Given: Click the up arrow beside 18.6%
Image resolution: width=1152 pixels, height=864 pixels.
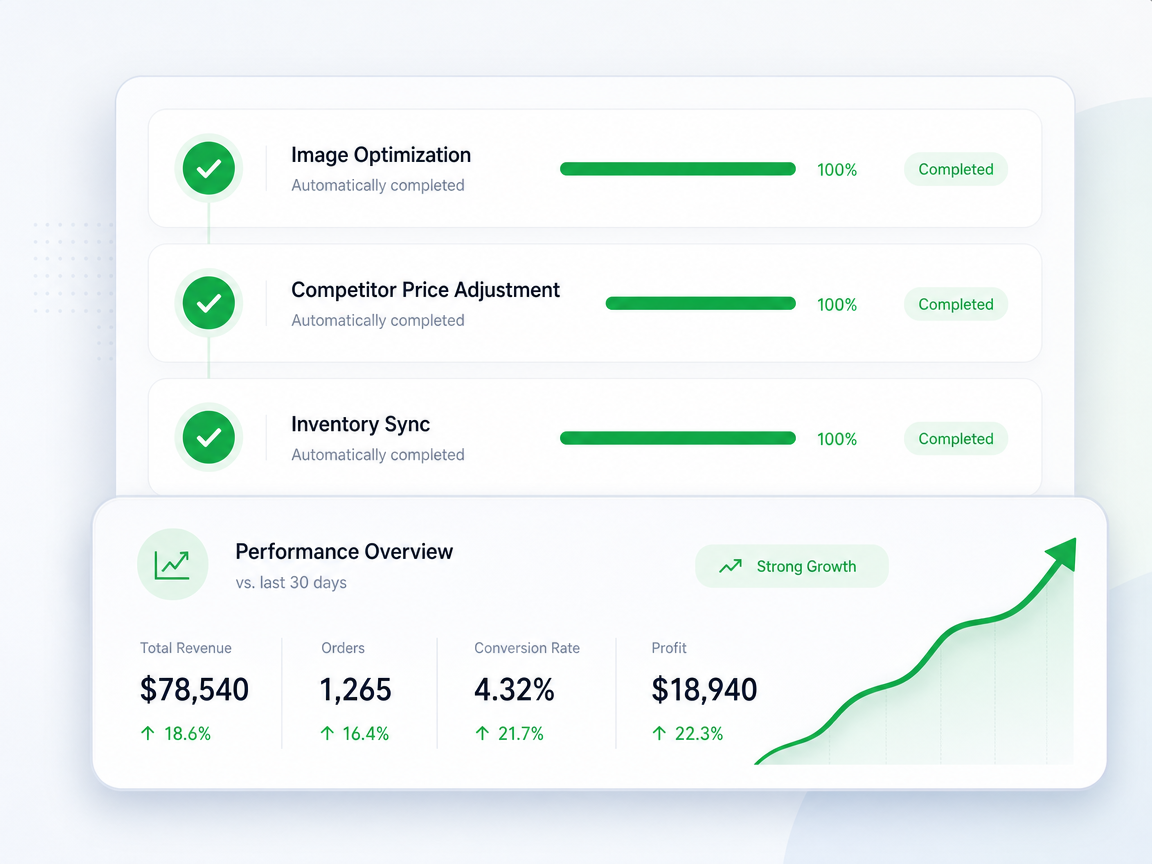Looking at the screenshot, I should (148, 733).
